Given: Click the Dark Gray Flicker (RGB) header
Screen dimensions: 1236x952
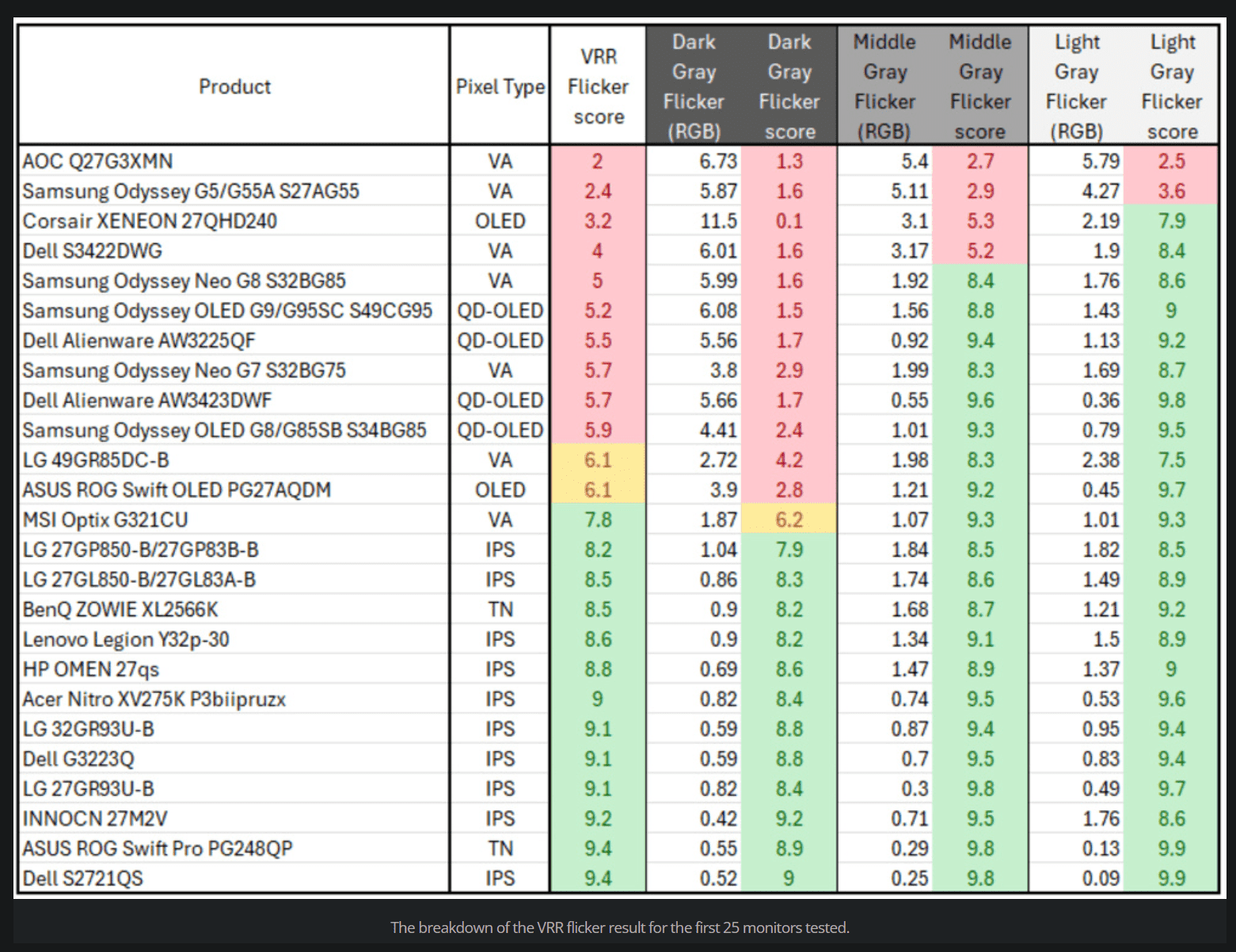Looking at the screenshot, I should 694,86.
